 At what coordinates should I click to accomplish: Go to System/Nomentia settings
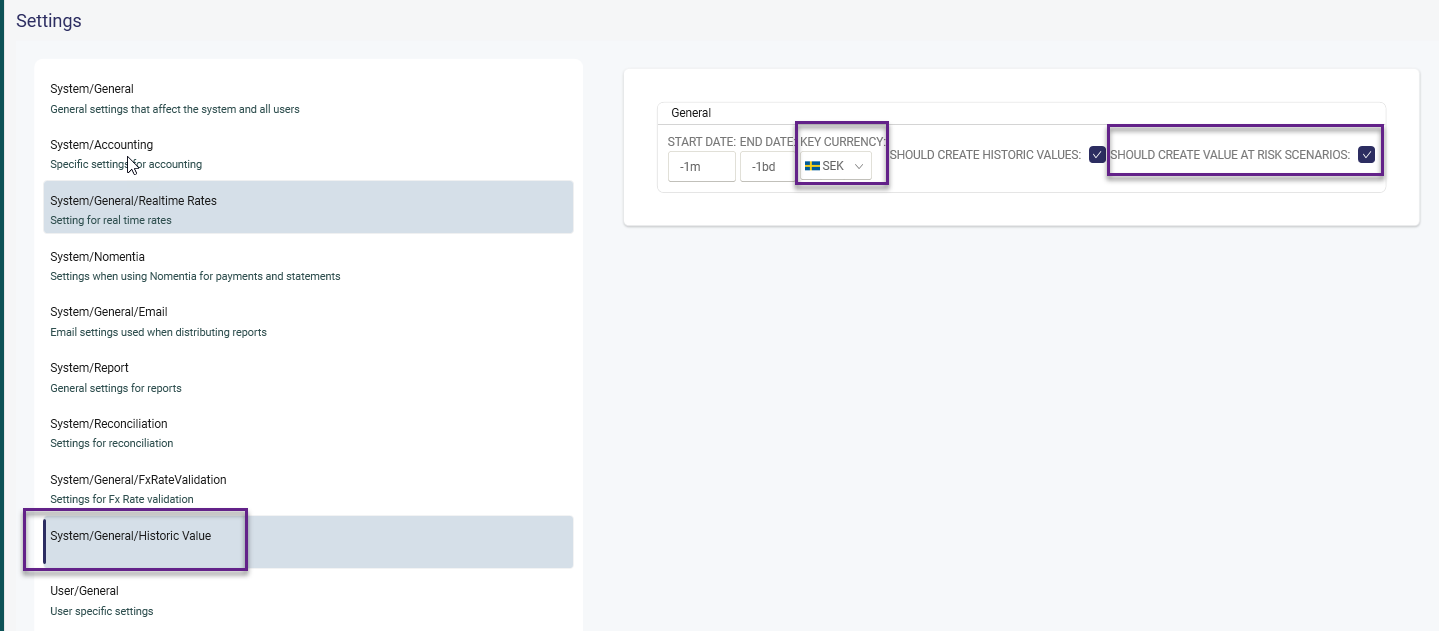(x=97, y=257)
